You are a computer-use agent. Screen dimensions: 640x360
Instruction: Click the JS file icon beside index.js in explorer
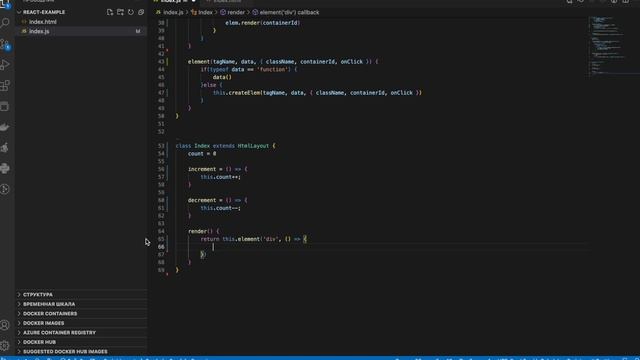pyautogui.click(x=24, y=31)
